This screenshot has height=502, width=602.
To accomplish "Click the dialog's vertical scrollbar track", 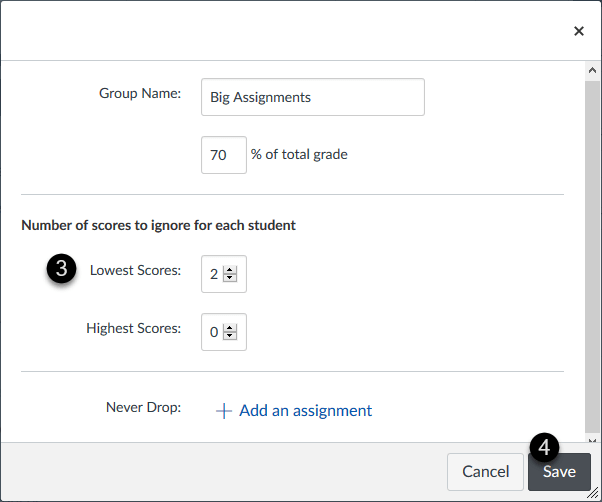I will click(592, 255).
